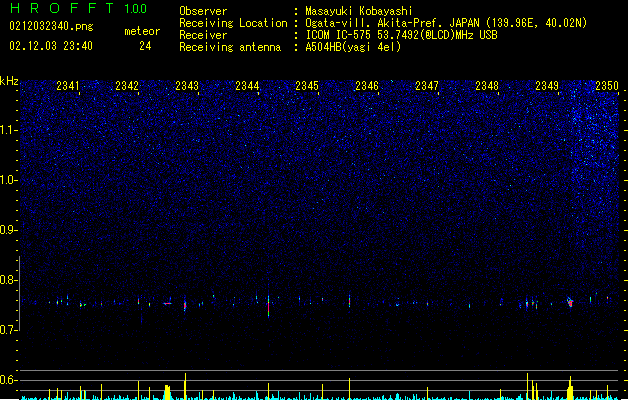Viewport: 629px width, 400px height.
Task: Click the 2347 time marker
Action: pos(427,86)
